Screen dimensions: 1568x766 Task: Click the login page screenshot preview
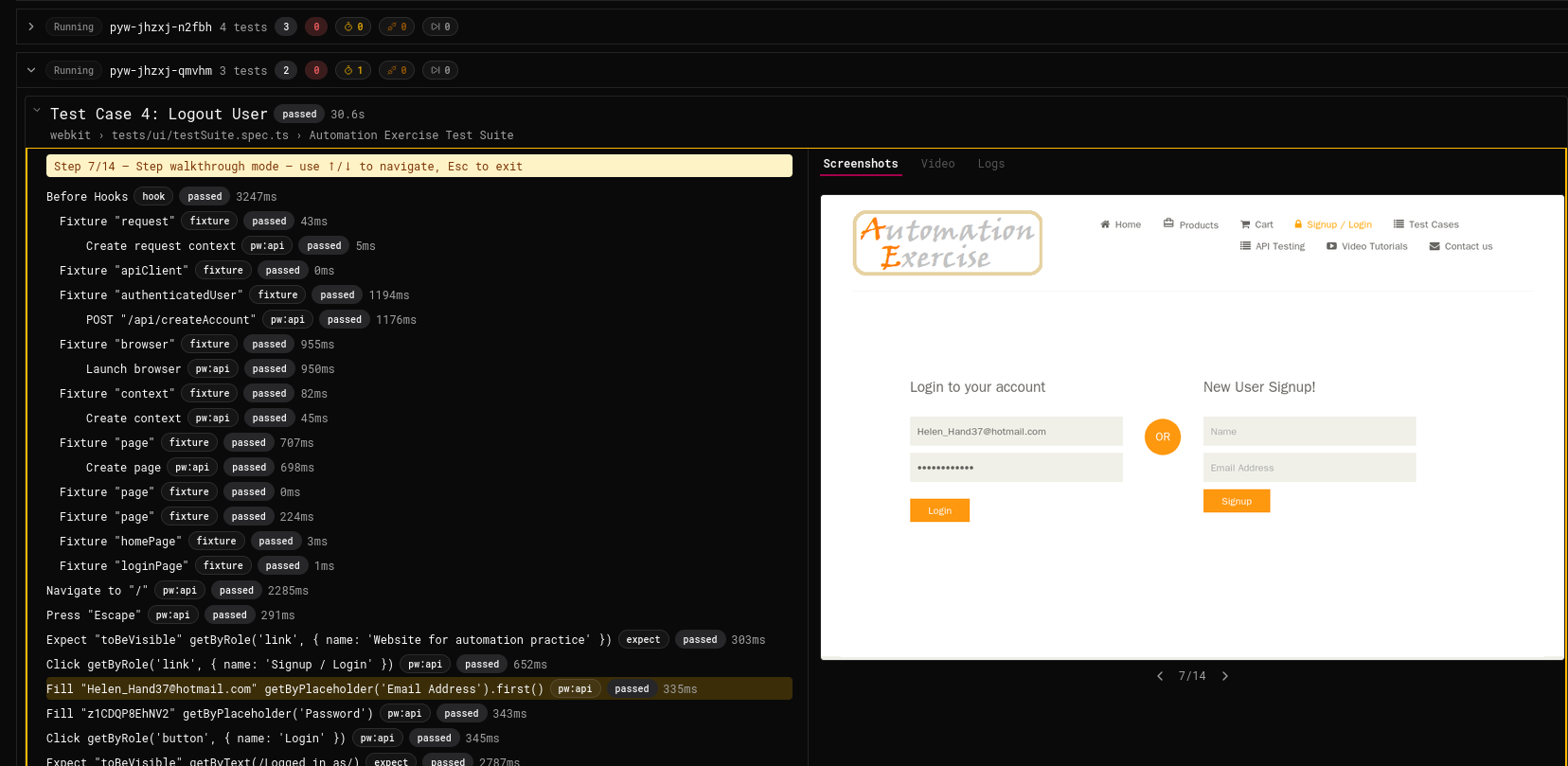tap(1192, 427)
